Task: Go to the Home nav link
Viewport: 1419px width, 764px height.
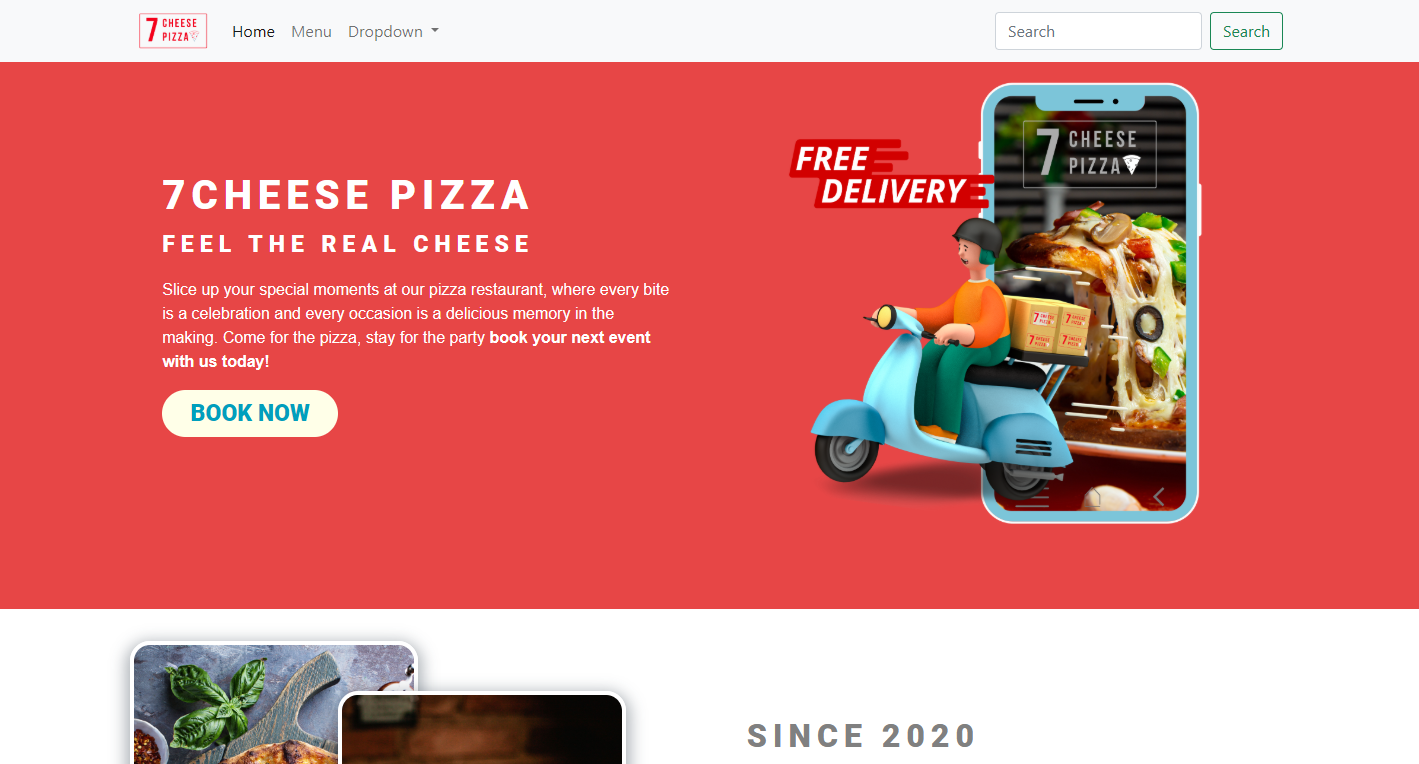Action: point(253,31)
